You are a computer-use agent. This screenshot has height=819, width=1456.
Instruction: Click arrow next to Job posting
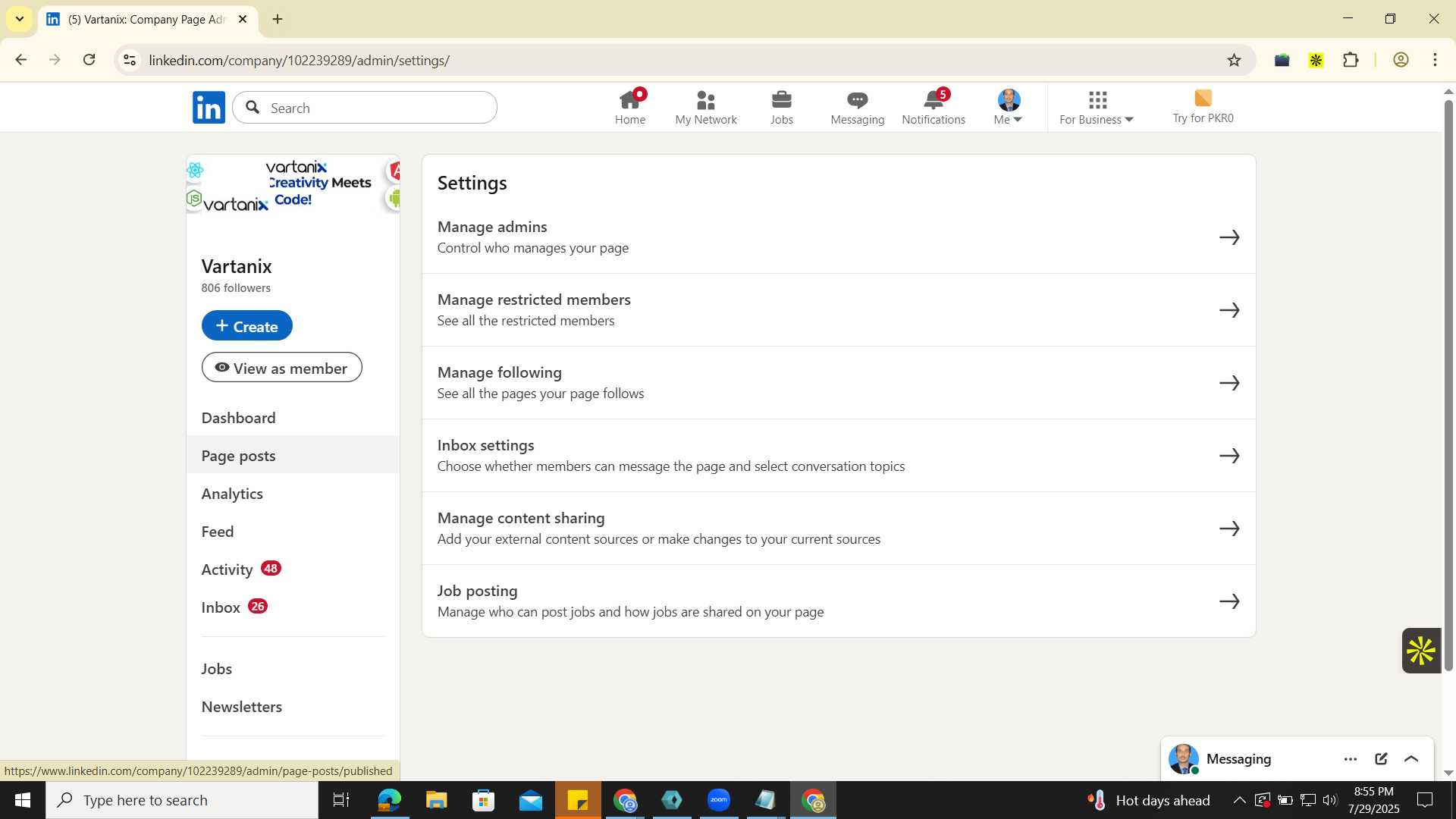1229,601
